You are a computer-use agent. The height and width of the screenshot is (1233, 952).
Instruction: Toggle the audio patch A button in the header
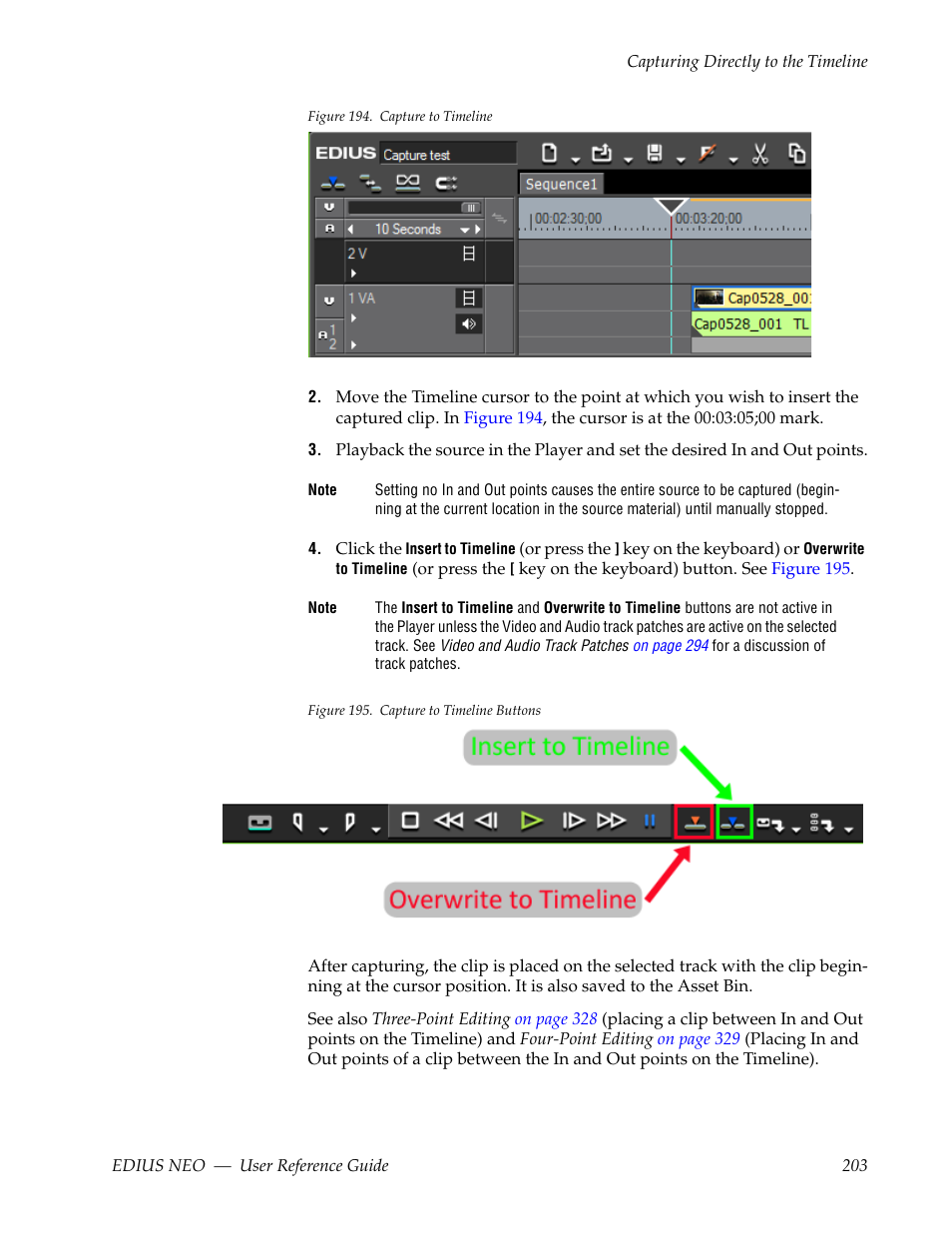tap(329, 229)
